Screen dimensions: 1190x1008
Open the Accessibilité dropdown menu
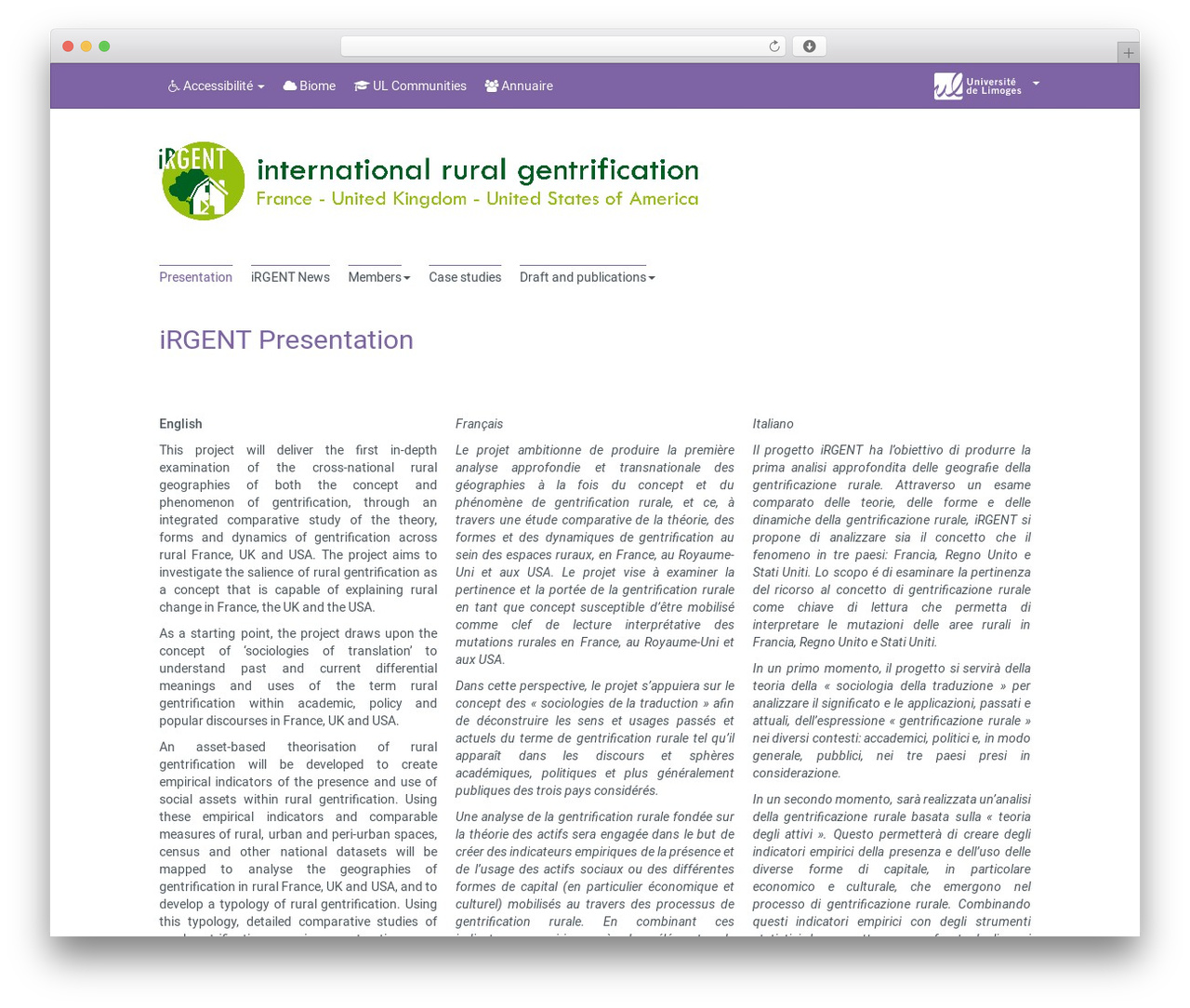pyautogui.click(x=216, y=86)
